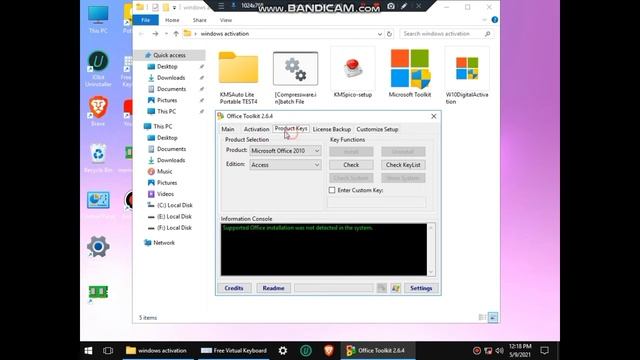Open (C:) Local Disk in navigation pane
The height and width of the screenshot is (360, 640).
click(x=174, y=205)
